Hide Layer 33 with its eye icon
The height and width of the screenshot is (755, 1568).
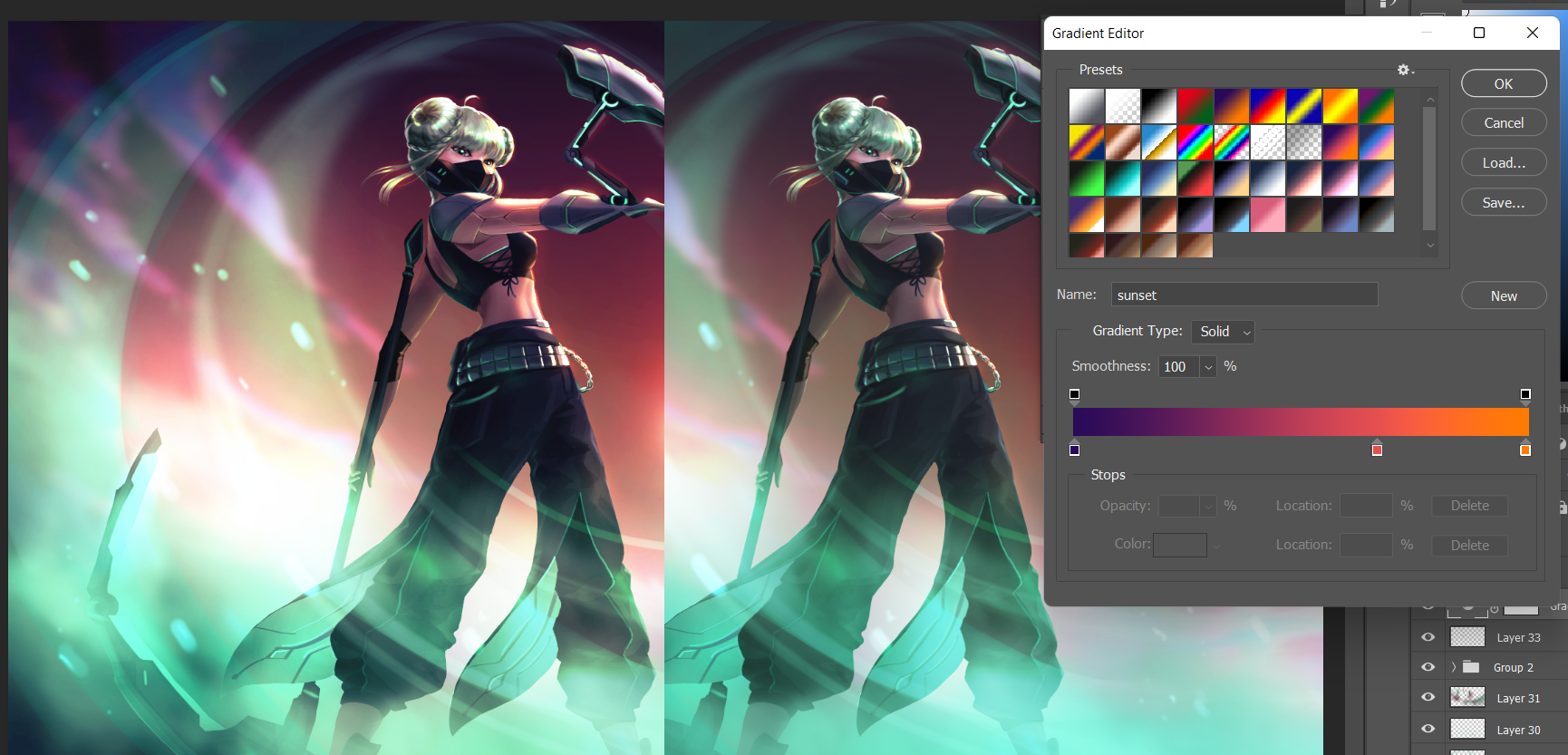[1428, 637]
